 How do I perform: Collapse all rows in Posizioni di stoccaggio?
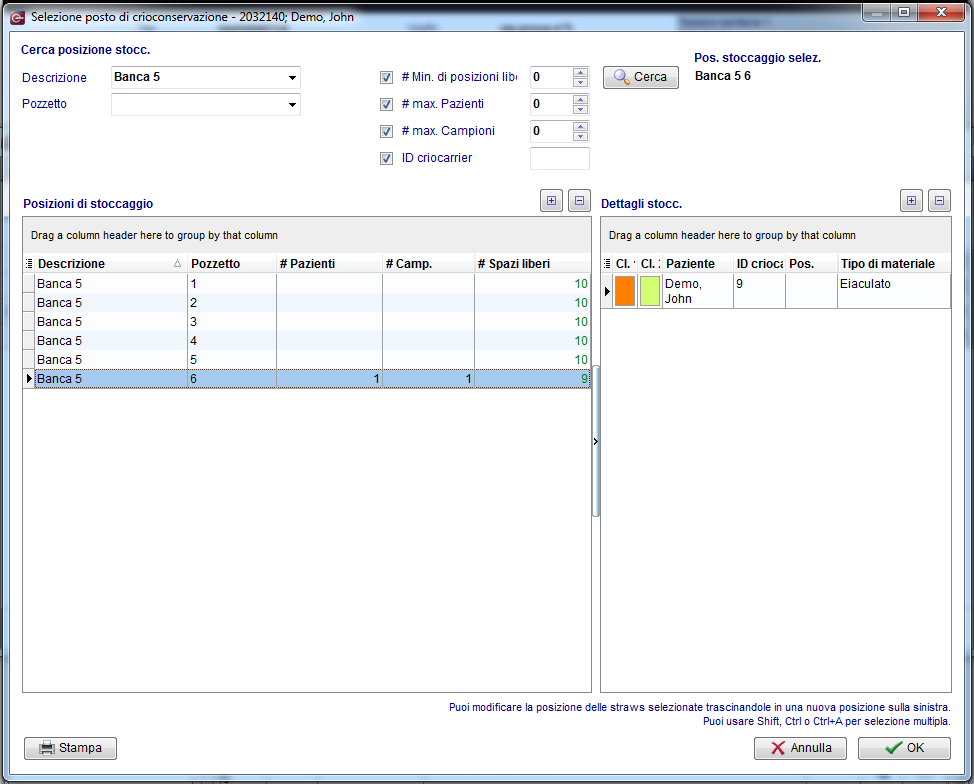point(579,201)
